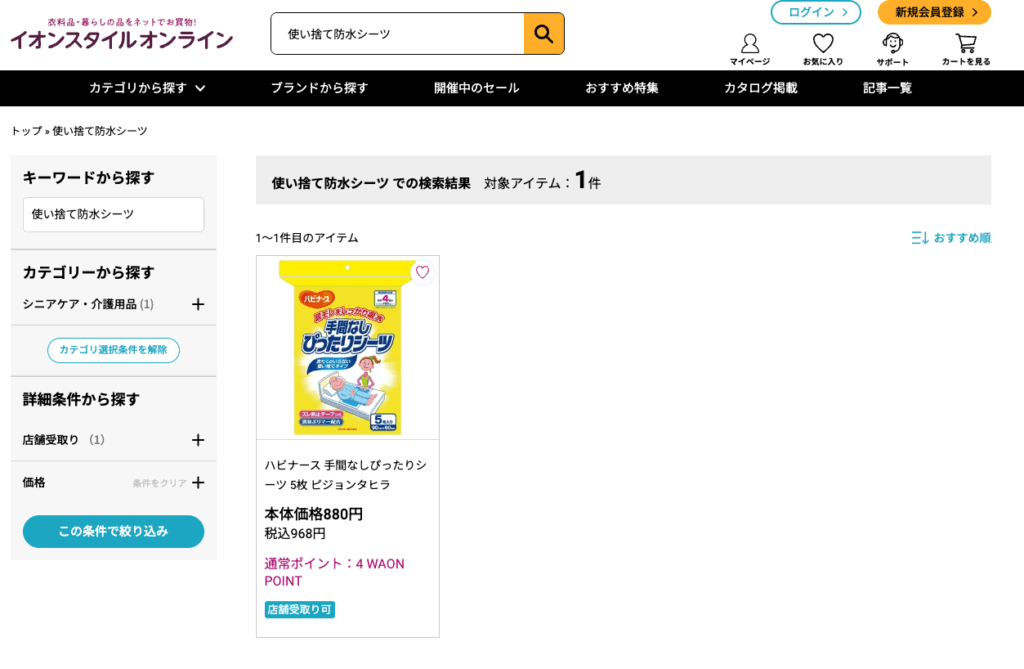Click the 本体価格880円 price text
This screenshot has height=669, width=1024.
point(313,514)
